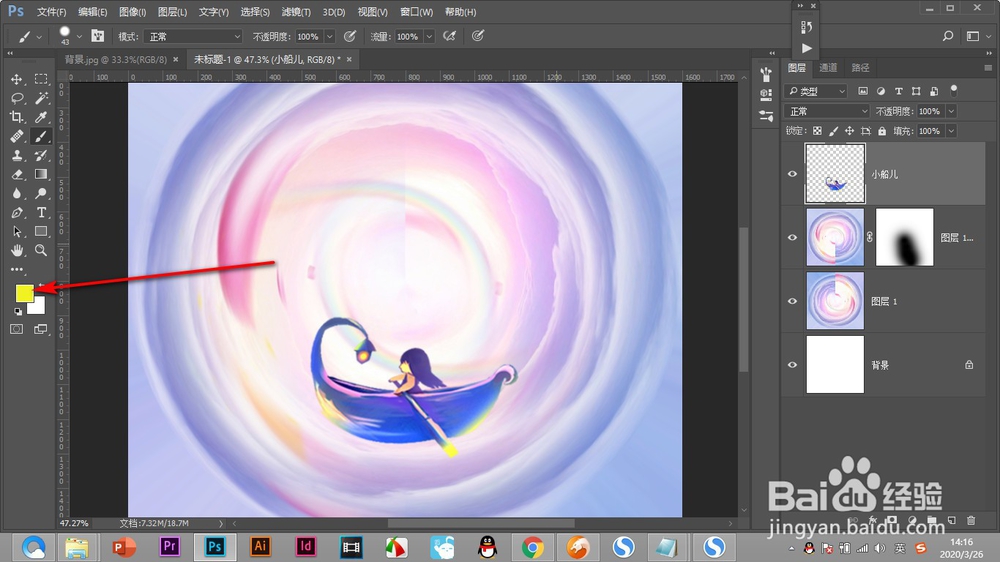The image size is (1000, 562).
Task: Open the brush preset picker arrow
Action: click(79, 36)
